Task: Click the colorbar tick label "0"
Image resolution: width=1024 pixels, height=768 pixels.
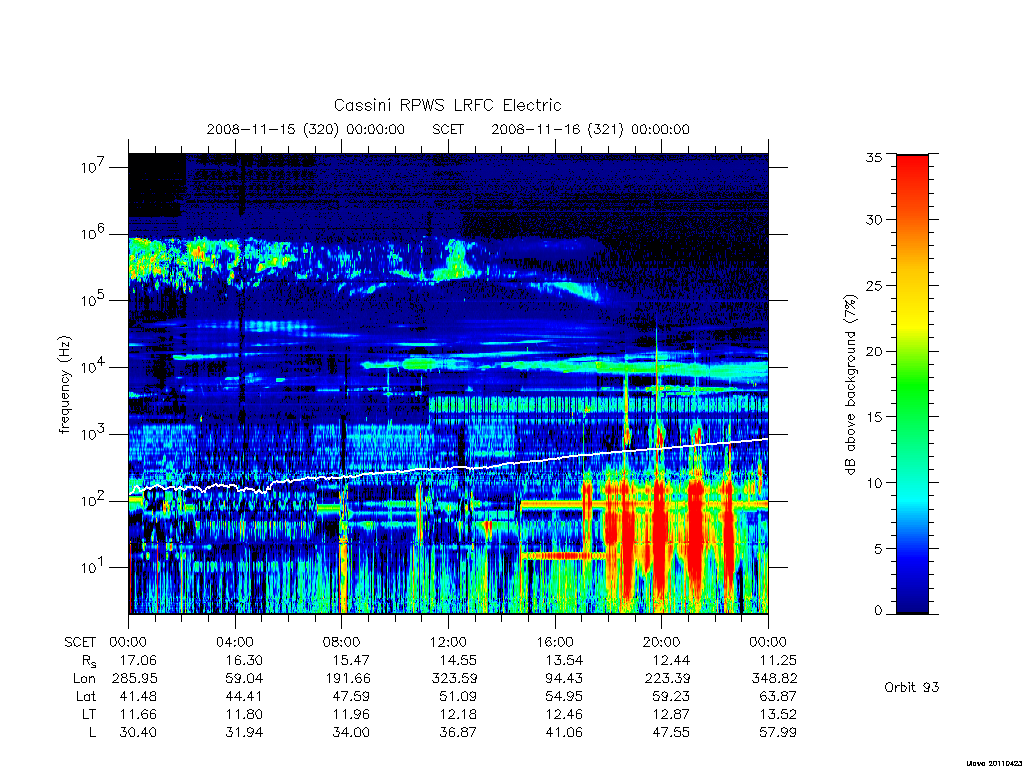Action: coord(877,611)
